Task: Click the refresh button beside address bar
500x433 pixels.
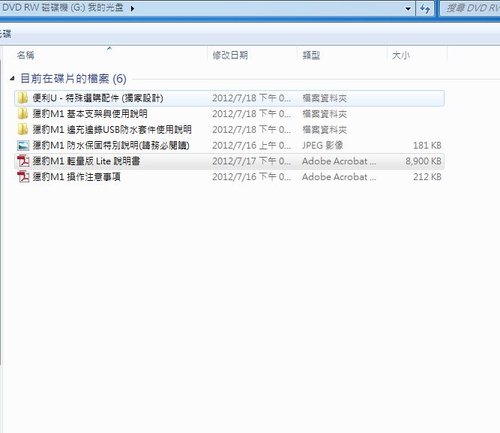Action: [425, 8]
